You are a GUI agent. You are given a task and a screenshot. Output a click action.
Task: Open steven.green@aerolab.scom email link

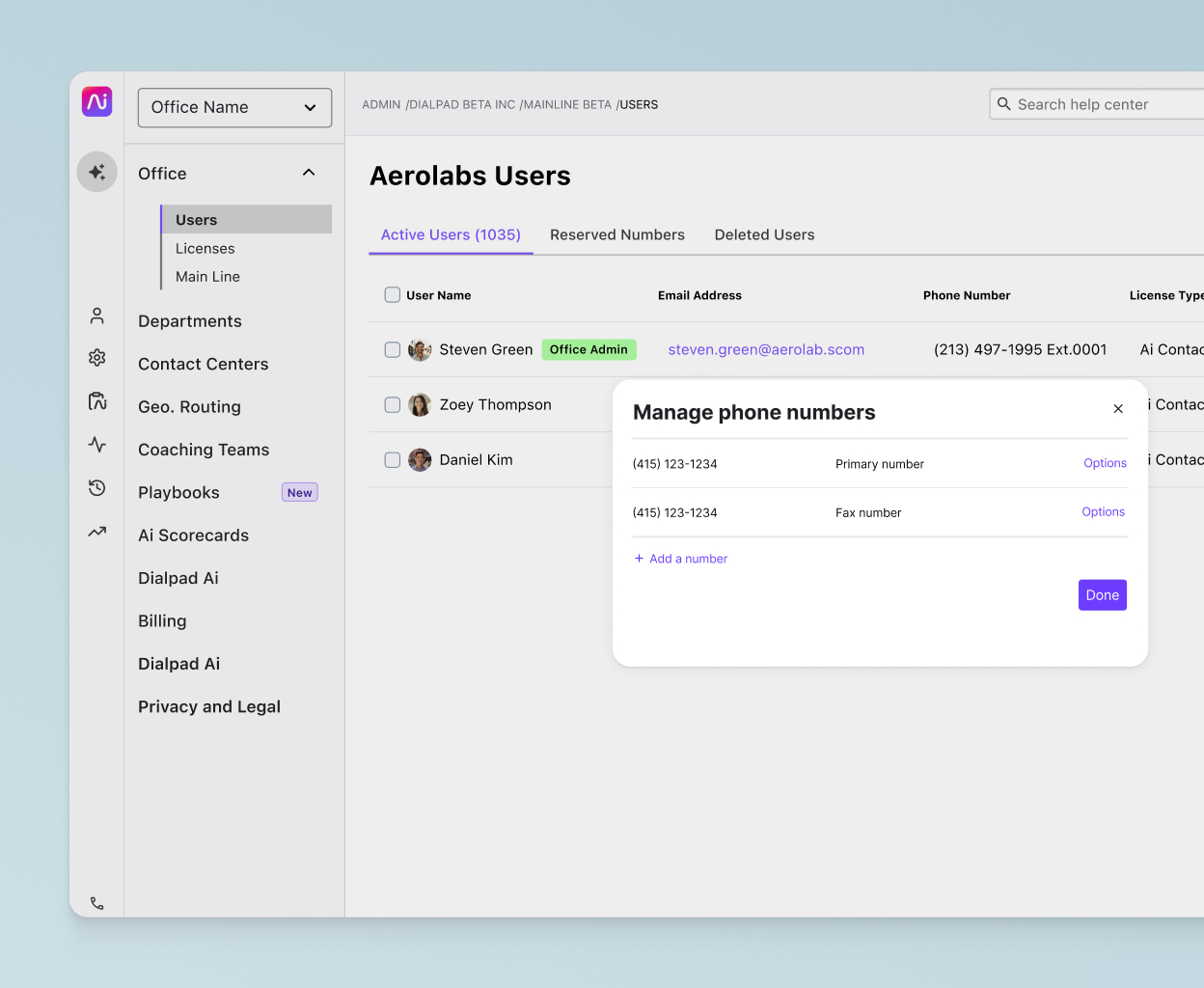pos(766,349)
